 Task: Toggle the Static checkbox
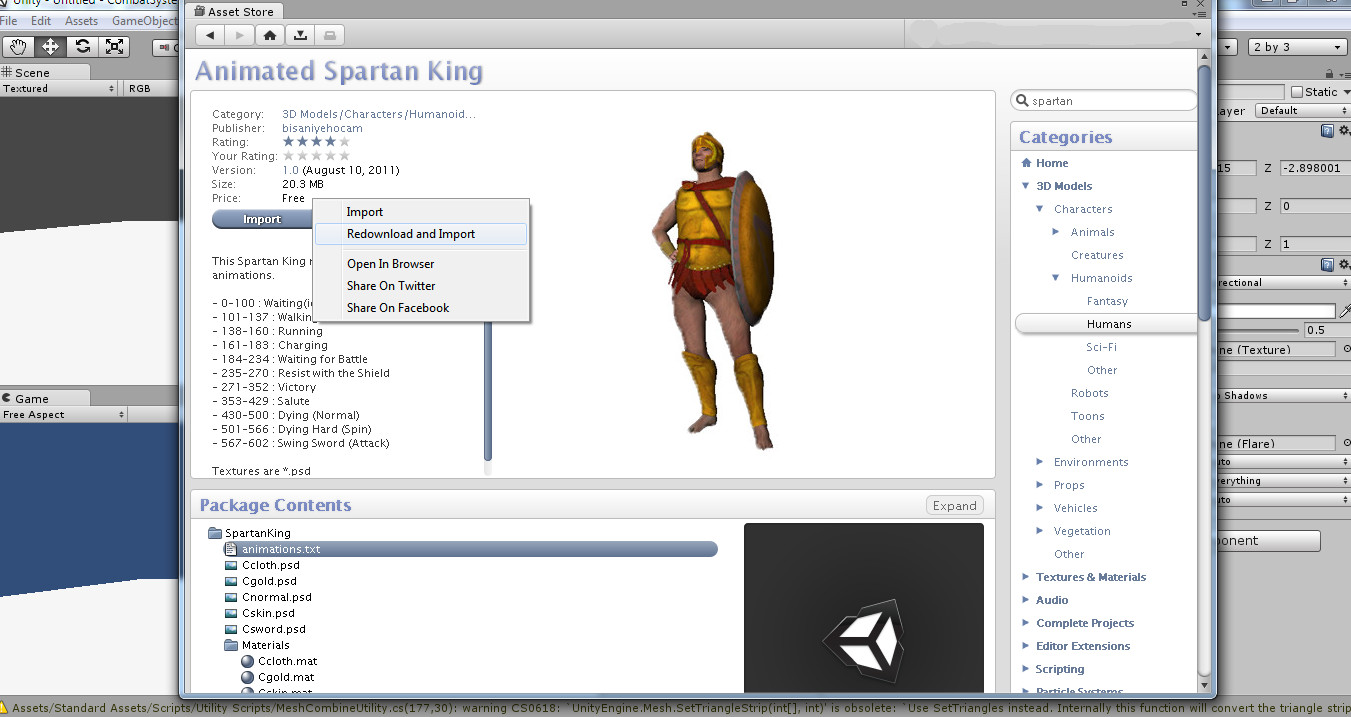(1297, 92)
